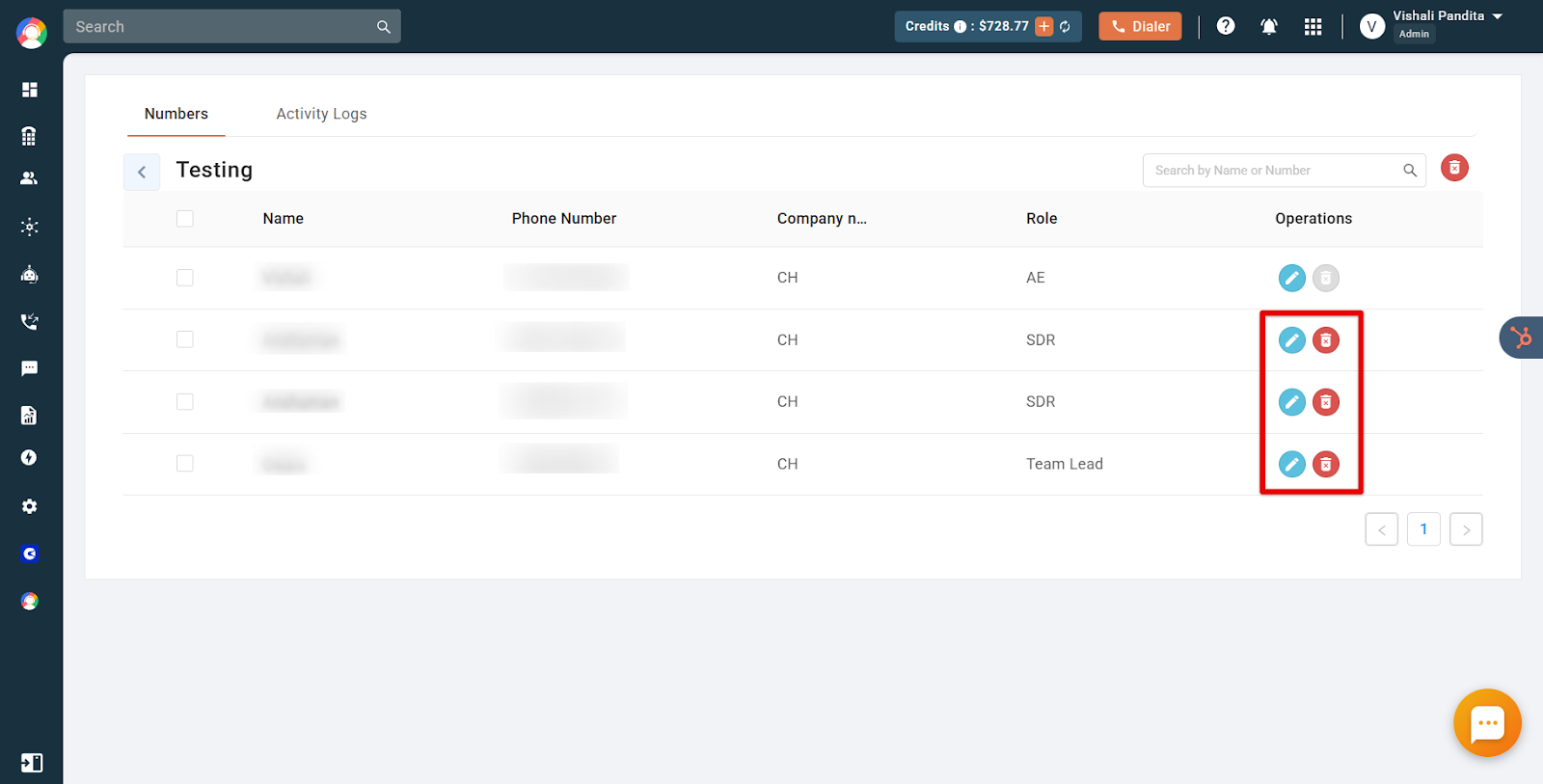Viewport: 1543px width, 784px height.
Task: Click the Name column header
Action: [x=284, y=219]
